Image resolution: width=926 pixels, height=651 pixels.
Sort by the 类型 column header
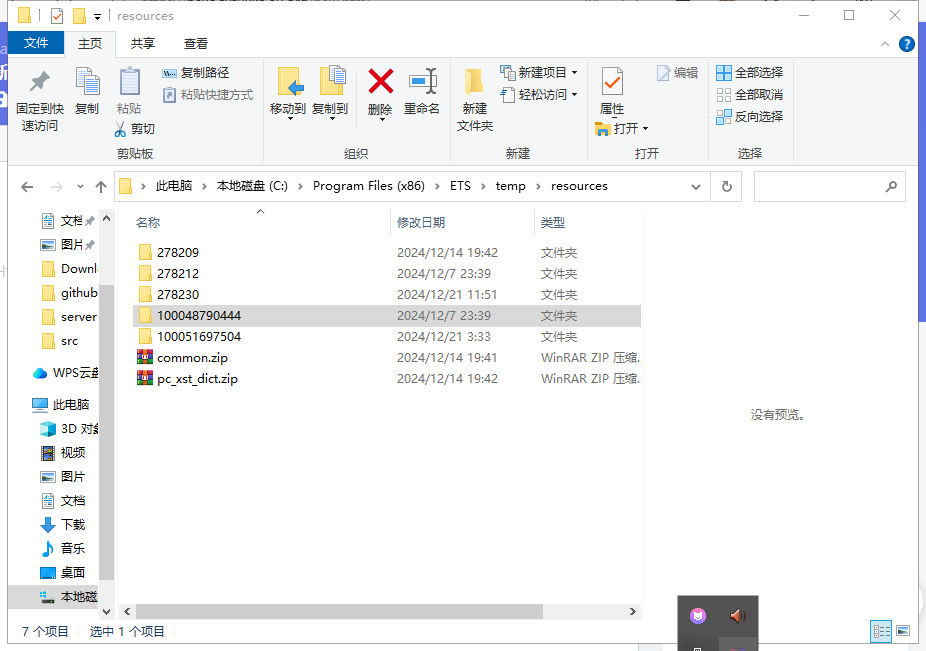[x=553, y=223]
